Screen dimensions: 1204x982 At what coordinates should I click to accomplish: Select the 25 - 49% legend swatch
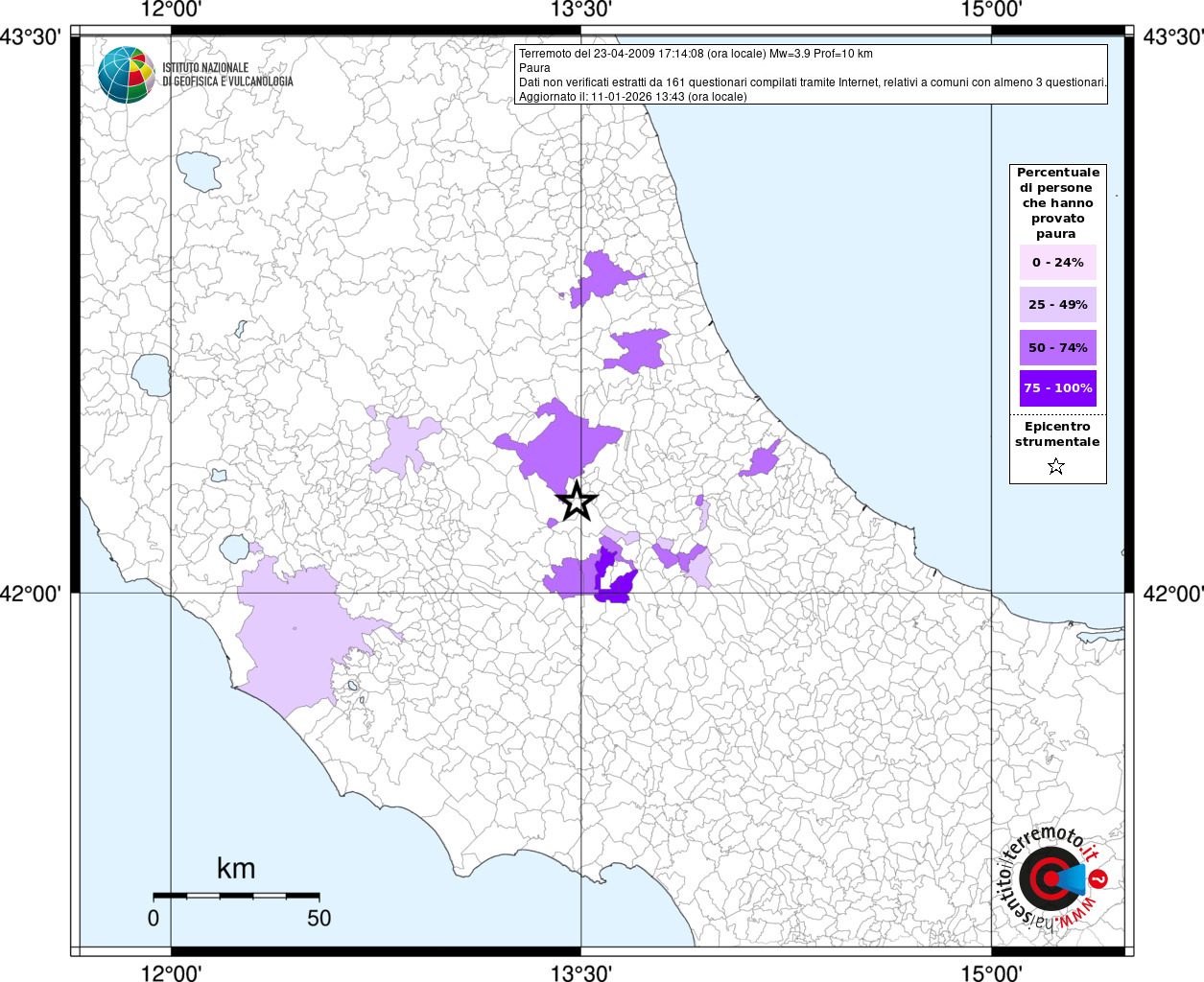[x=1057, y=305]
